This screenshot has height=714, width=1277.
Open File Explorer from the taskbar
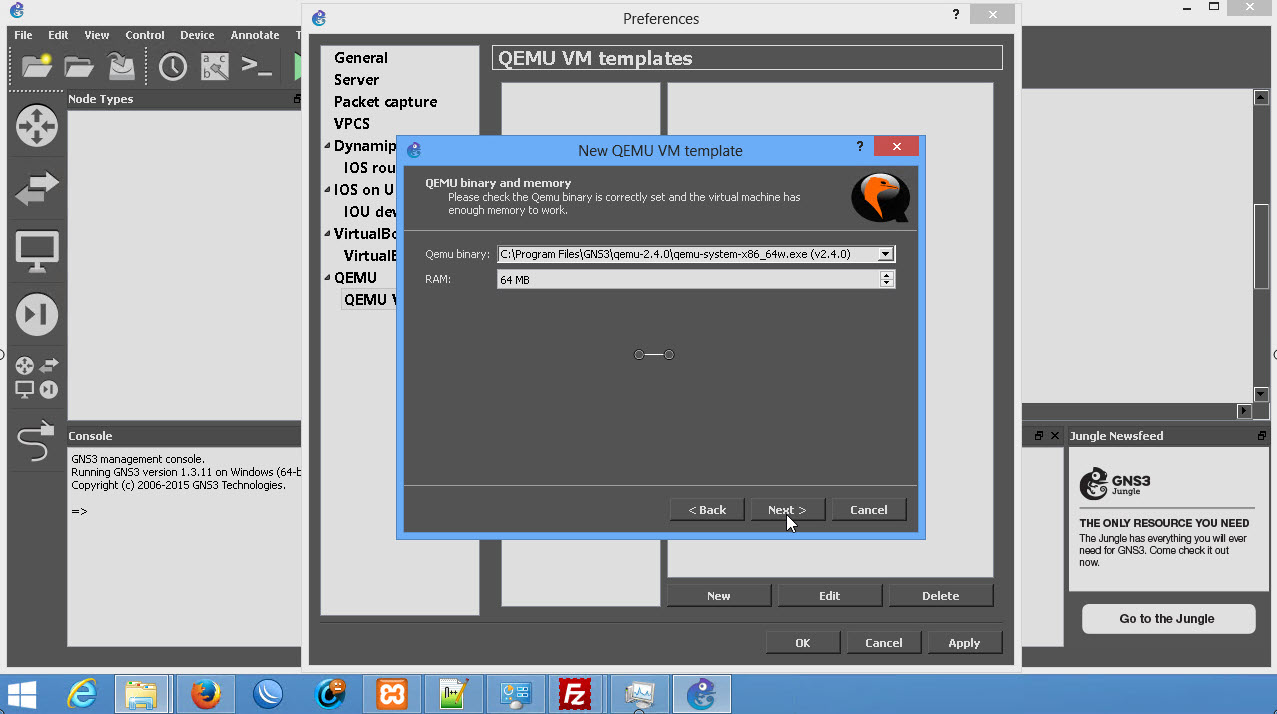(x=141, y=693)
